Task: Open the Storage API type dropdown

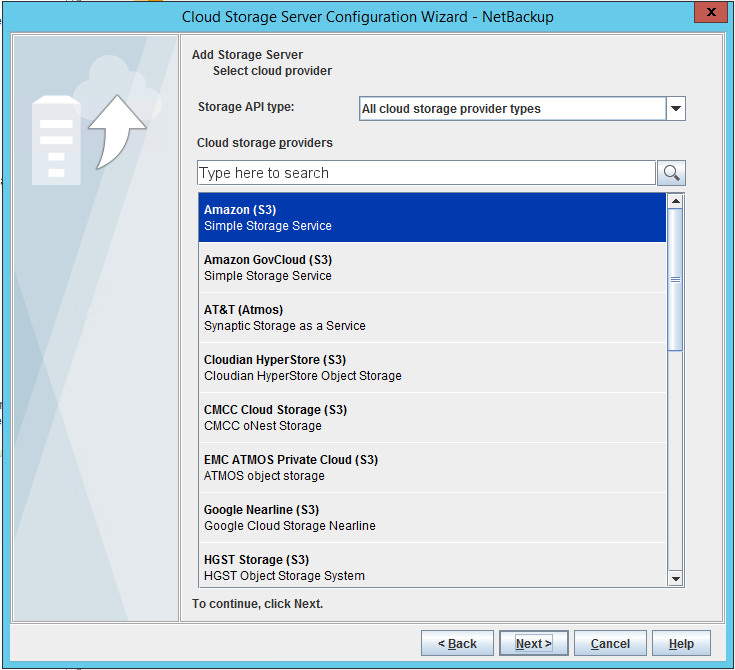Action: click(675, 109)
